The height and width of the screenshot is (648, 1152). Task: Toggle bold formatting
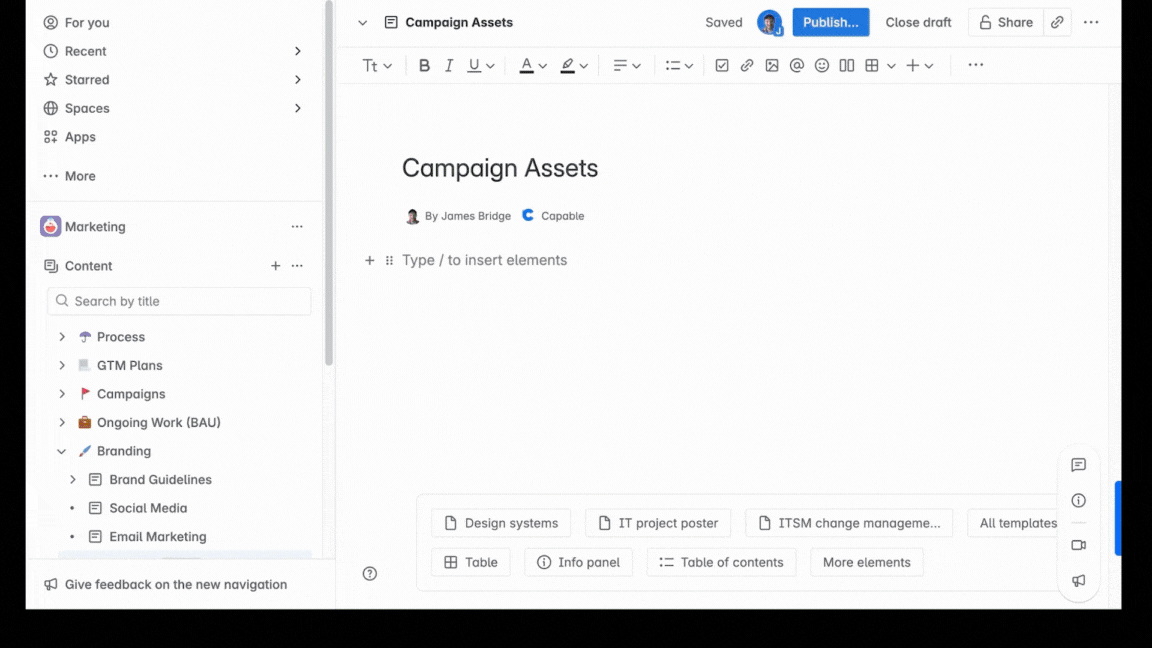click(424, 64)
